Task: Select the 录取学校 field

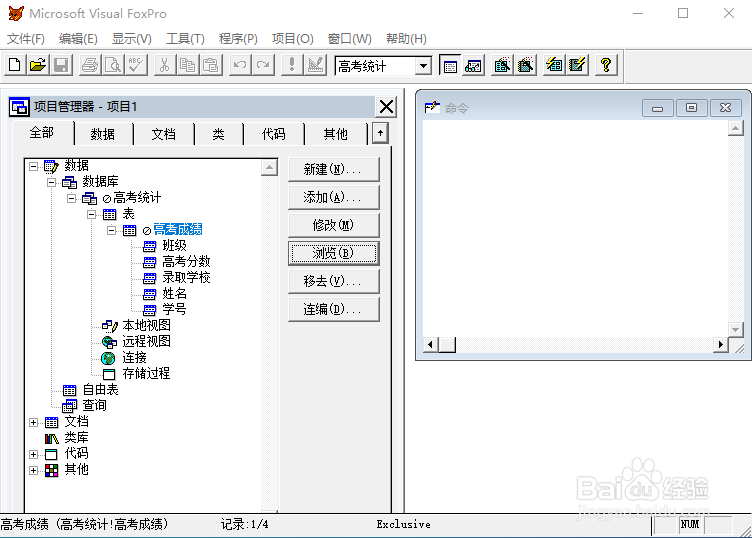Action: point(186,277)
